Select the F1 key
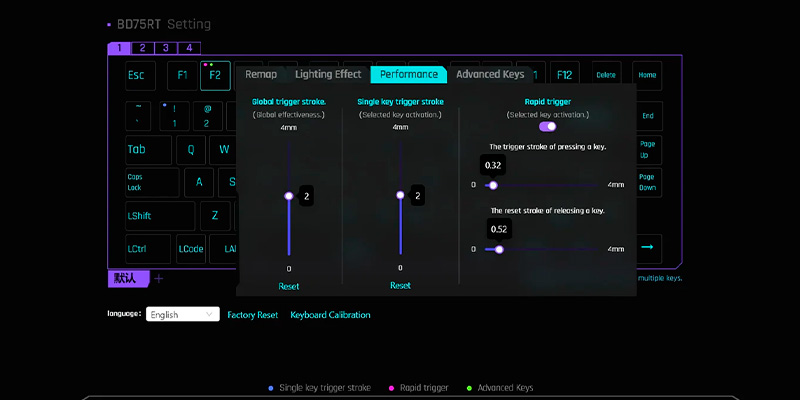800x400 pixels. coord(182,76)
